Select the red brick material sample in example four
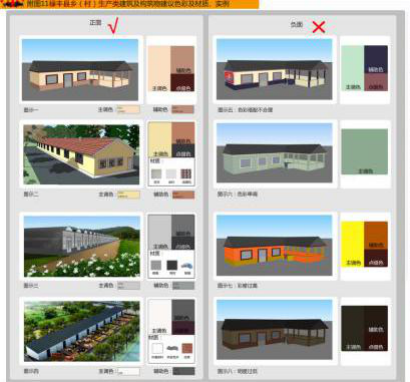410x382 pixels. (x=187, y=348)
